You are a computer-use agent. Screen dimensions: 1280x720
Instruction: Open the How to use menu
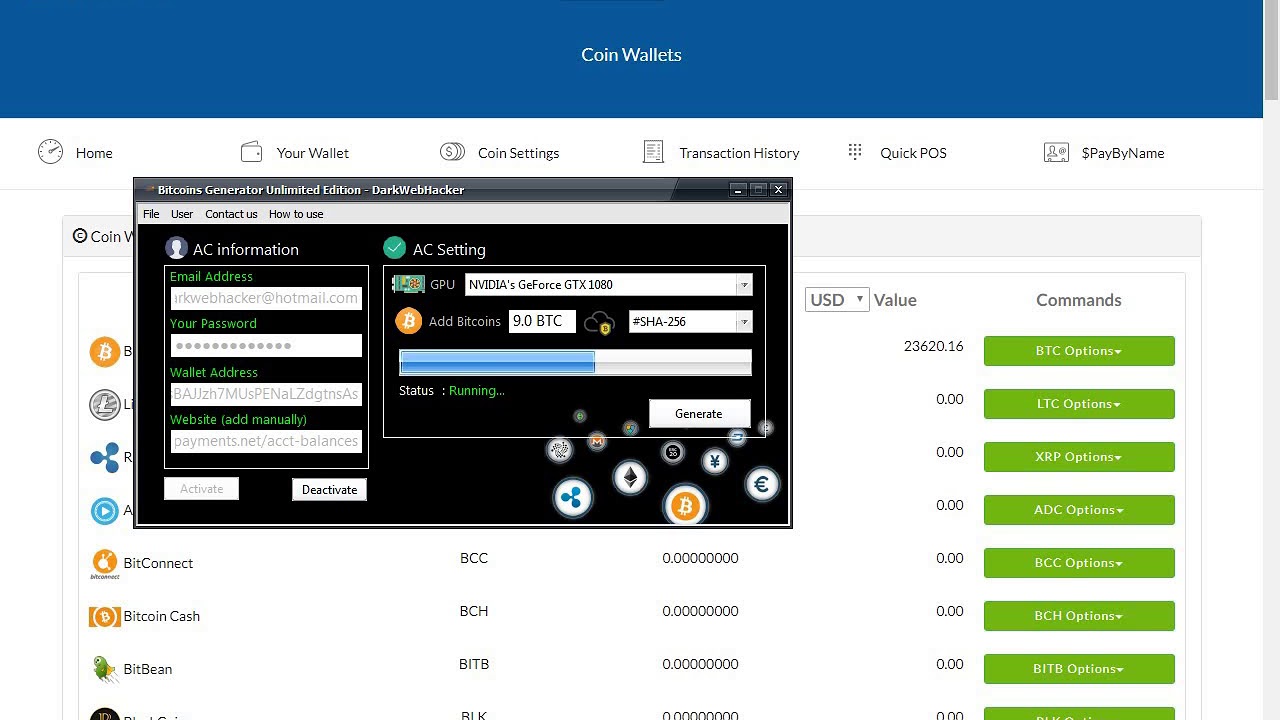[296, 214]
